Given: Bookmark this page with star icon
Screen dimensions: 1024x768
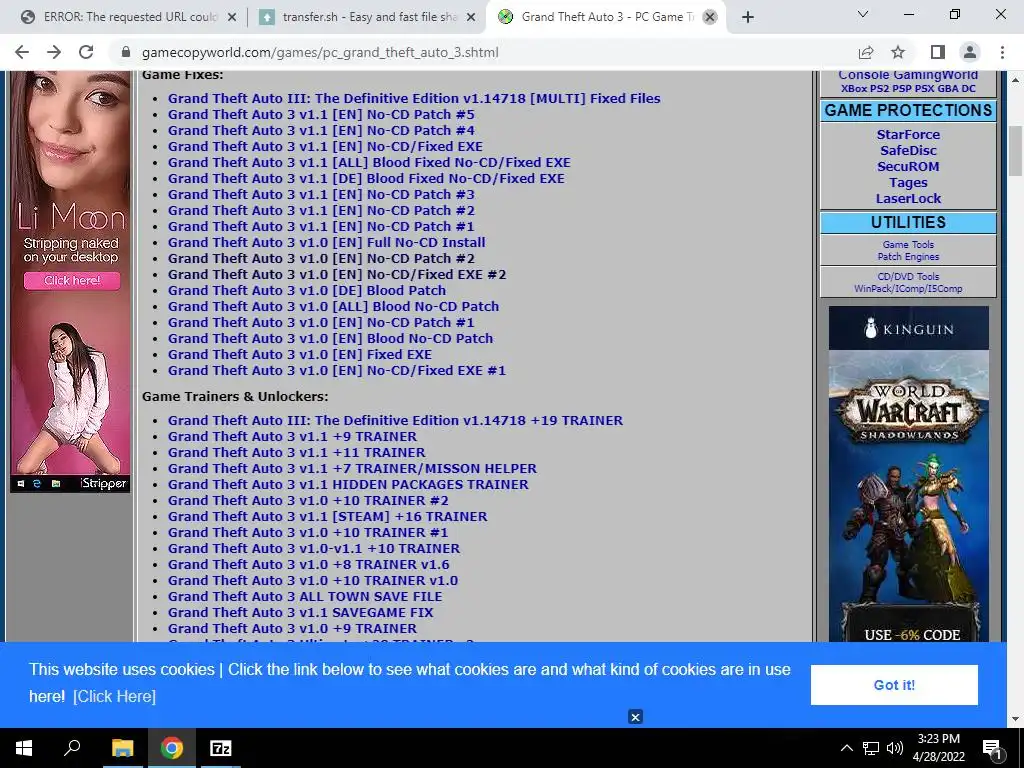Looking at the screenshot, I should (x=898, y=52).
